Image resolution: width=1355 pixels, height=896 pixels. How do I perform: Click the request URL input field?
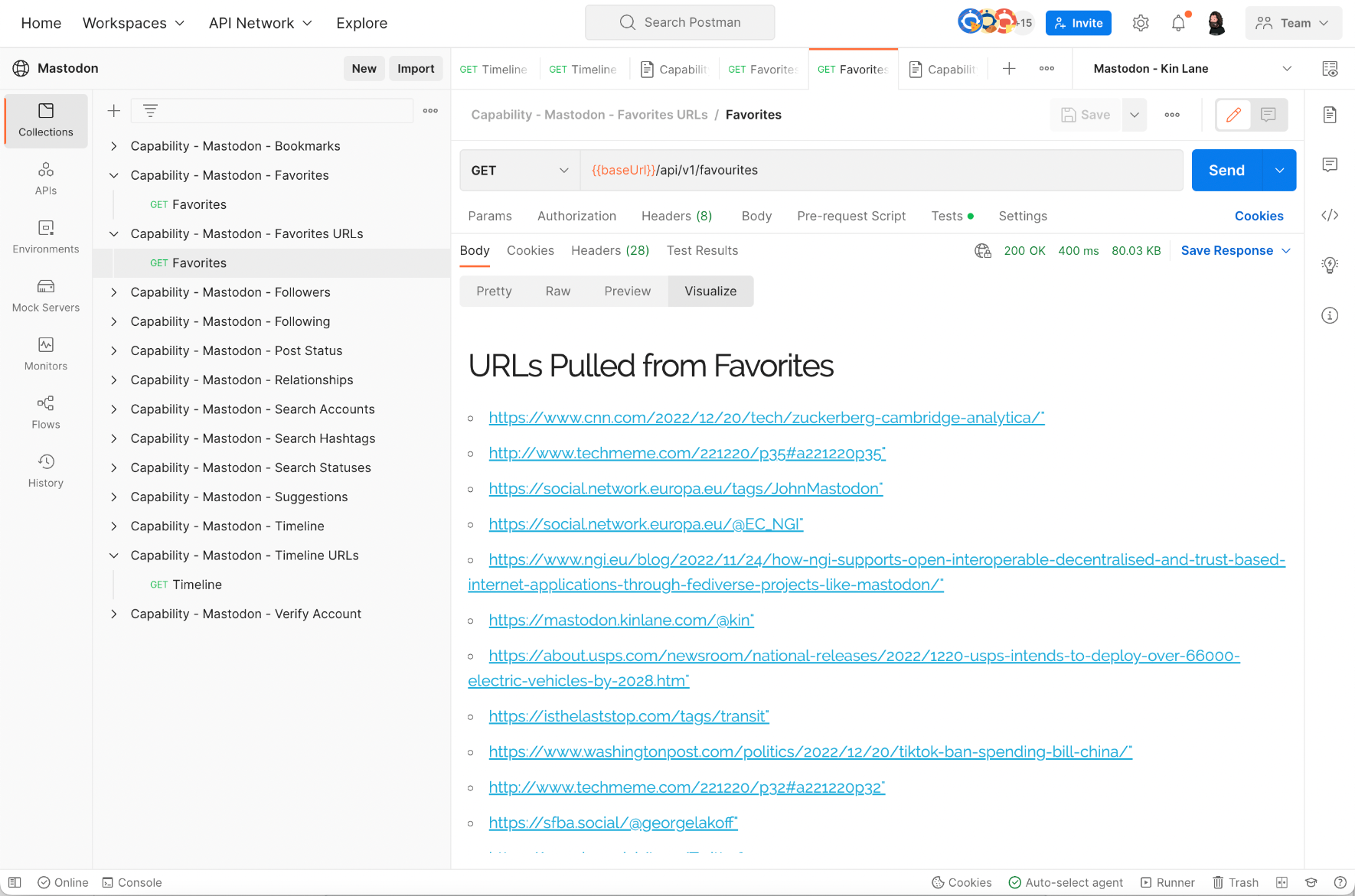[882, 171]
